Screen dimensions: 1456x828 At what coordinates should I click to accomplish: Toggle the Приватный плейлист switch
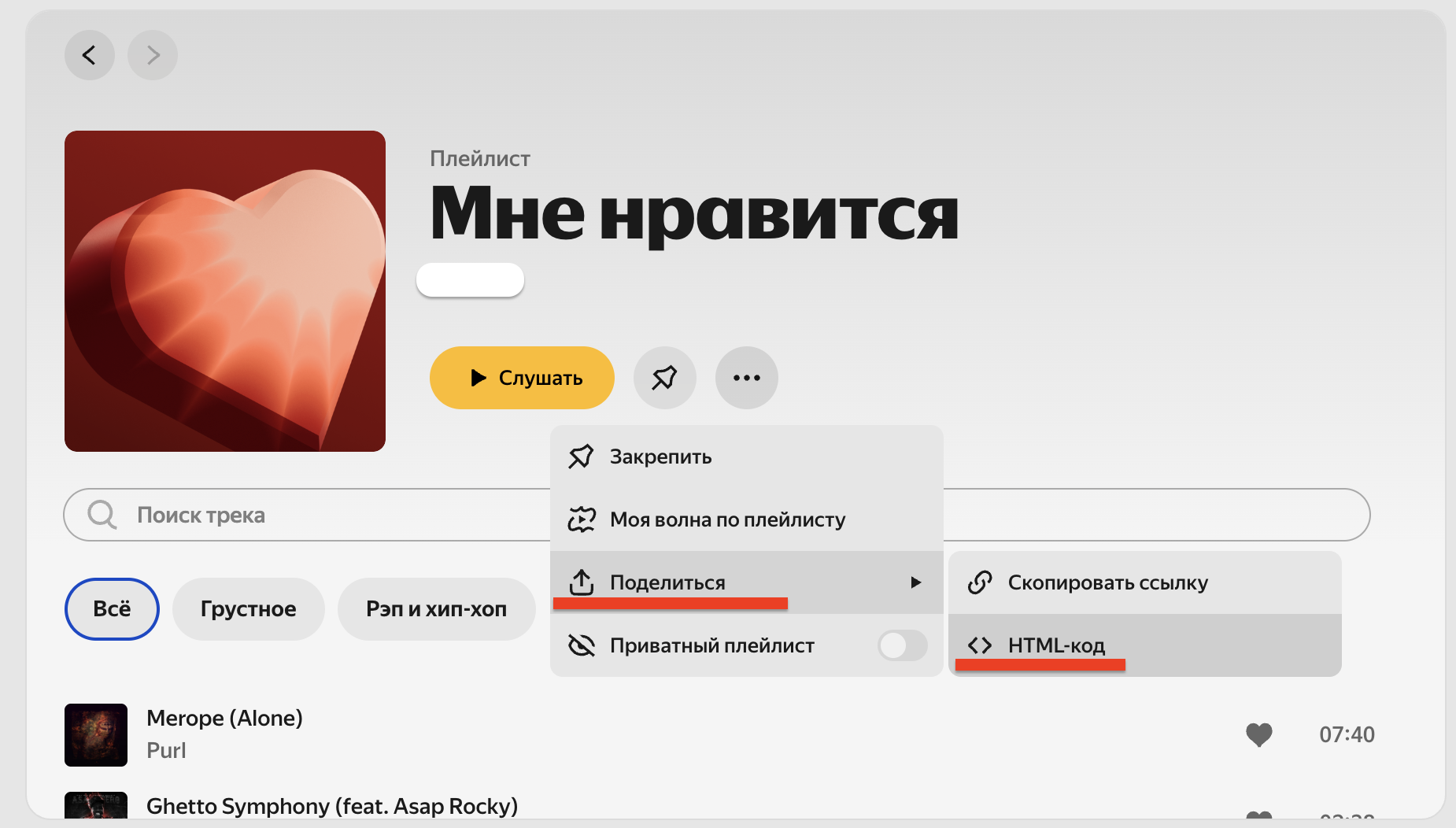pyautogui.click(x=903, y=645)
